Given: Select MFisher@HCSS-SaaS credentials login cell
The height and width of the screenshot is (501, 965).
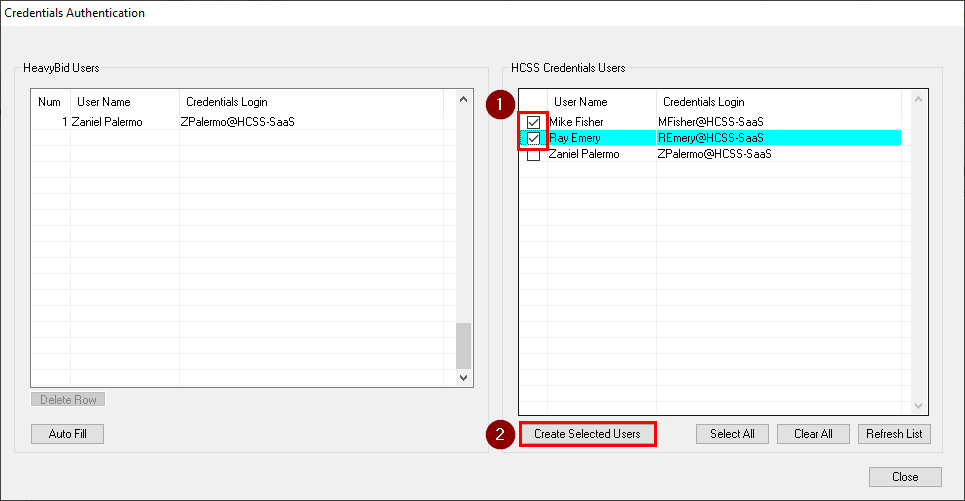Looking at the screenshot, I should tap(710, 122).
